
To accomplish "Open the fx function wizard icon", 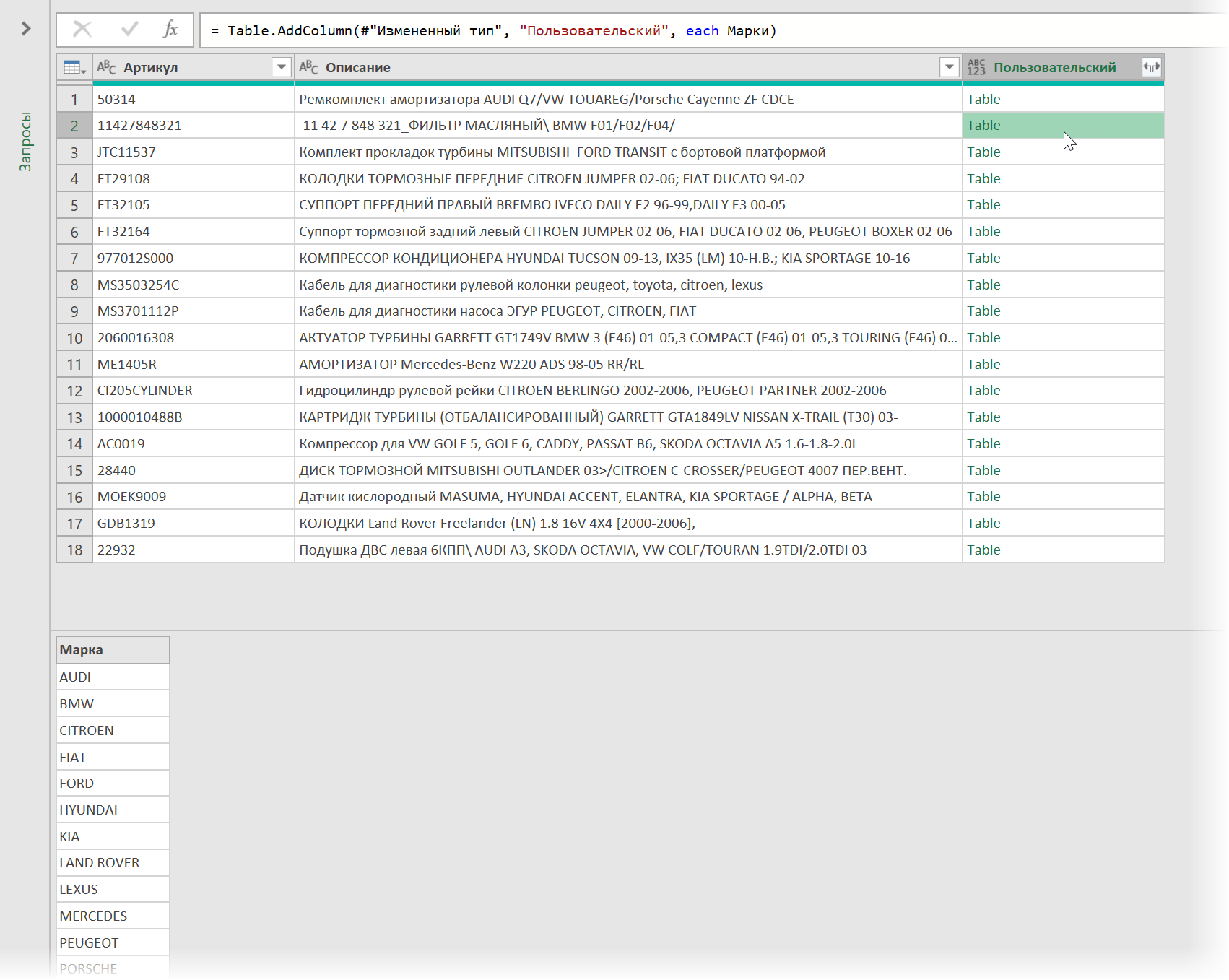I will 170,29.
